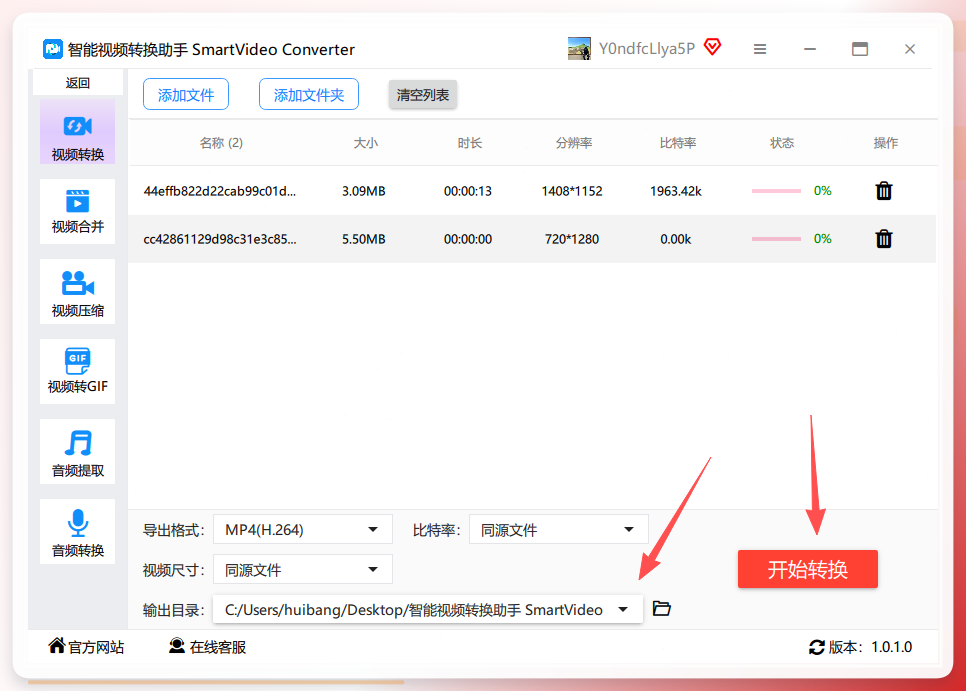The width and height of the screenshot is (966, 691).
Task: Open the 视频合并 video merge tool
Action: tap(78, 211)
